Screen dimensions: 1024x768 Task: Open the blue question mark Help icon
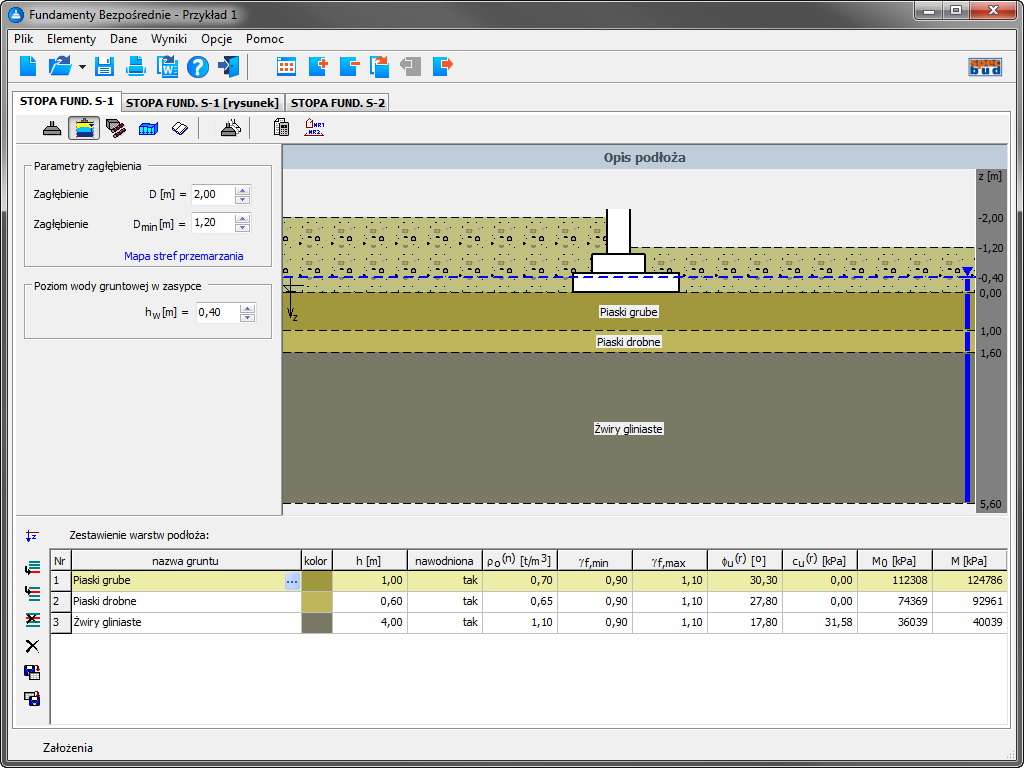tap(198, 67)
